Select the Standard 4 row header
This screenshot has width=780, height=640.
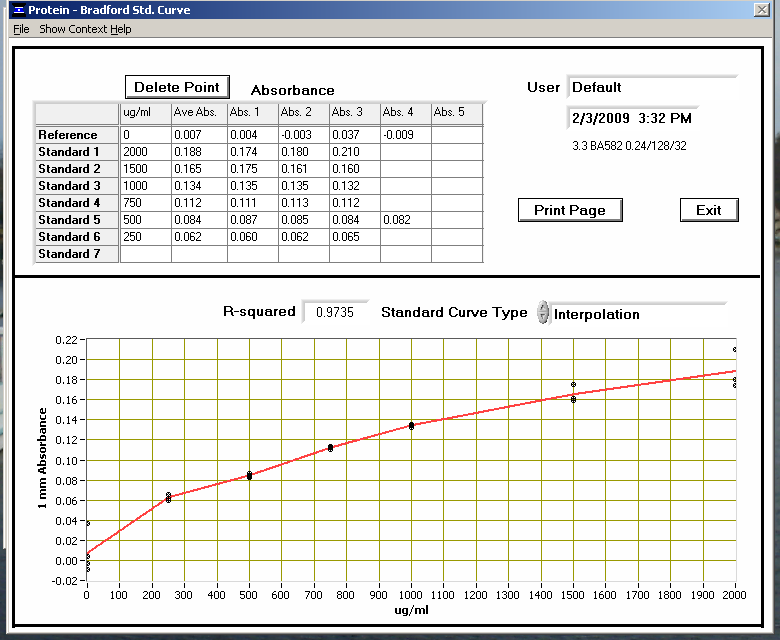coord(77,202)
